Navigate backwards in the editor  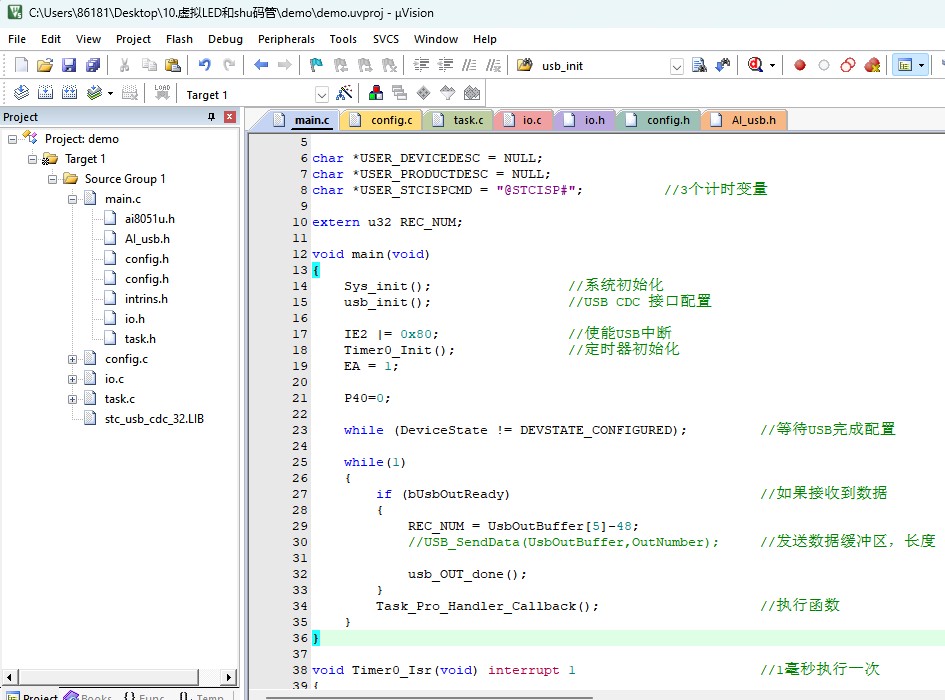tap(261, 65)
